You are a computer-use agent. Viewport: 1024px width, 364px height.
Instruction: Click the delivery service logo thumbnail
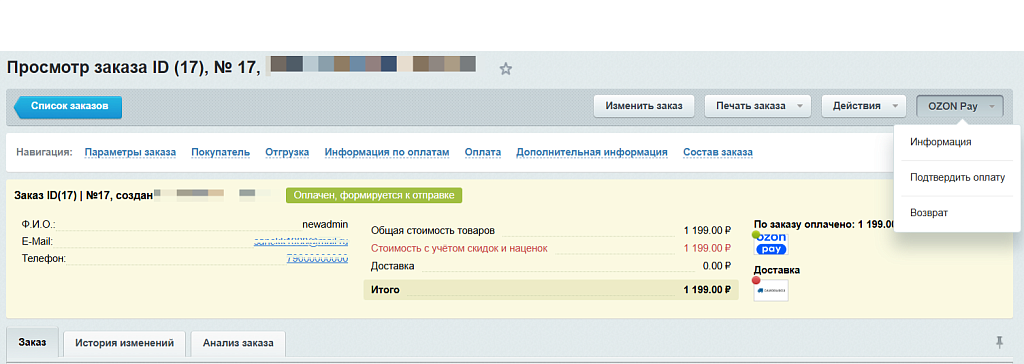click(771, 290)
